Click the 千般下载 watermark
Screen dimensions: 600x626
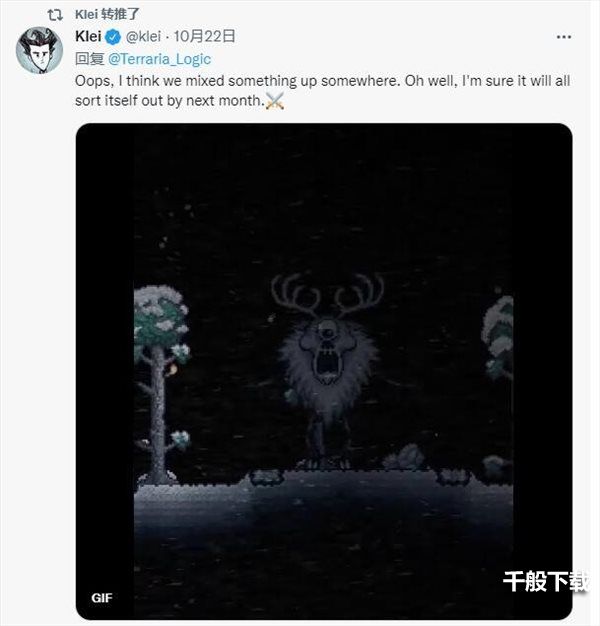(543, 582)
